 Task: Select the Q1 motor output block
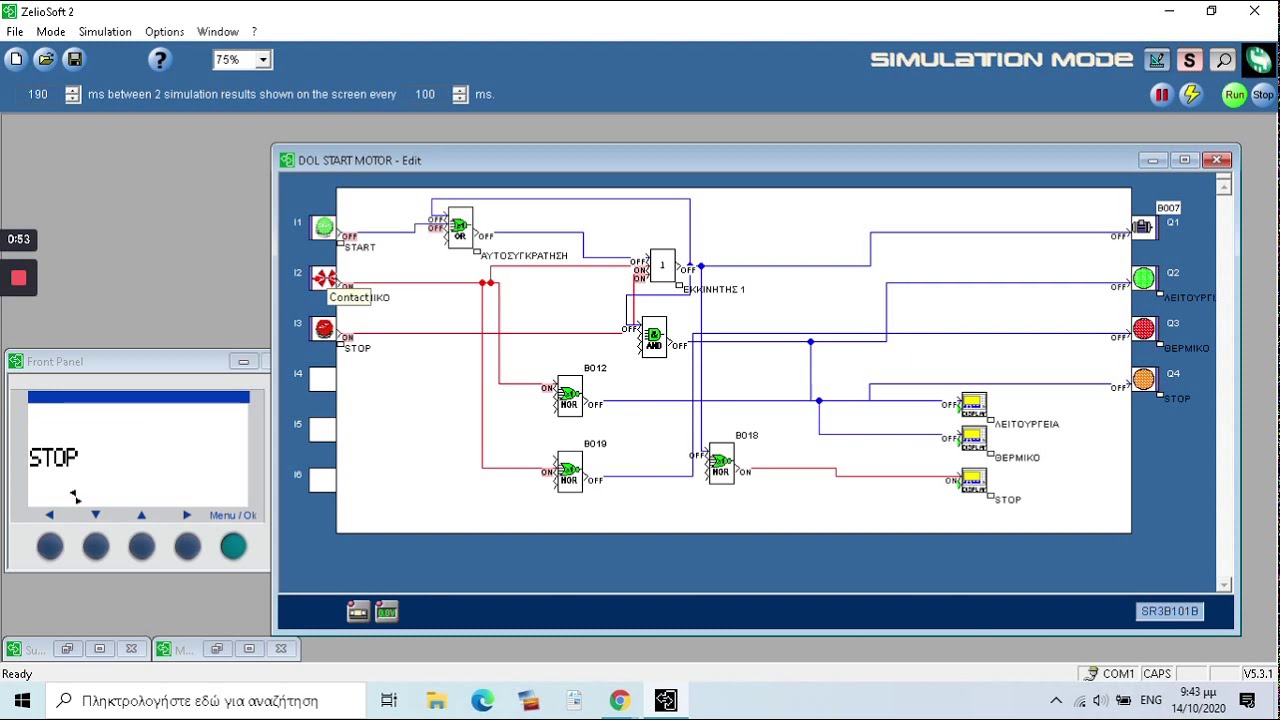point(1143,227)
